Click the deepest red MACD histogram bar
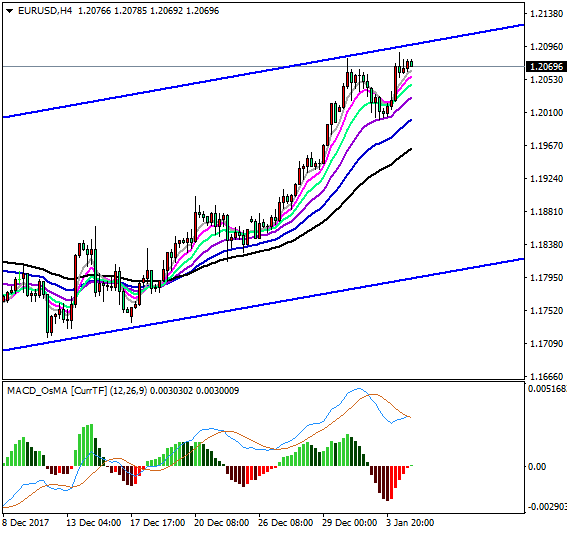The height and width of the screenshot is (534, 567). point(387,483)
